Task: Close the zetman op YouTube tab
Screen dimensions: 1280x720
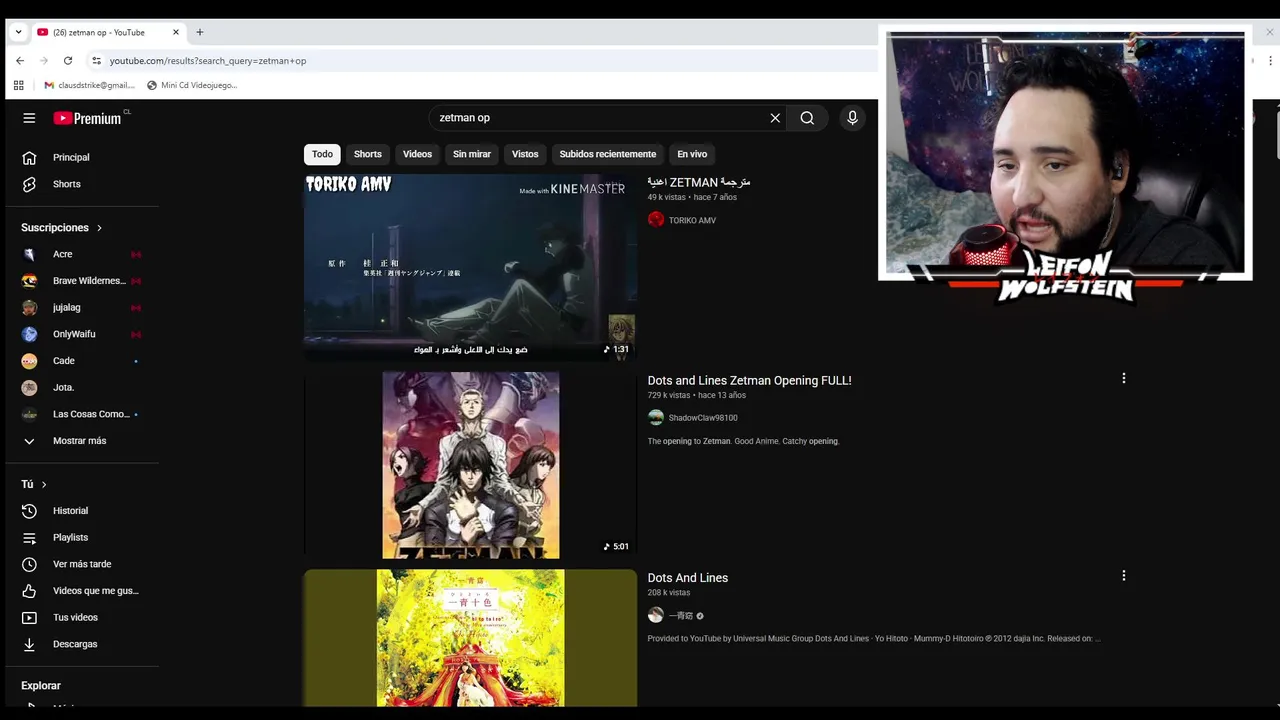Action: click(176, 32)
